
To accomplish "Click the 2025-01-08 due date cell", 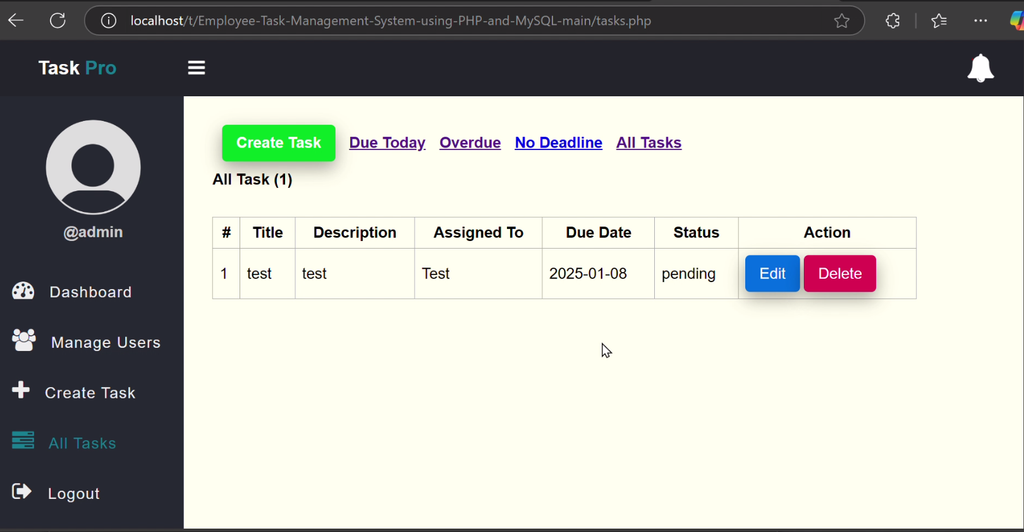I will pos(598,274).
